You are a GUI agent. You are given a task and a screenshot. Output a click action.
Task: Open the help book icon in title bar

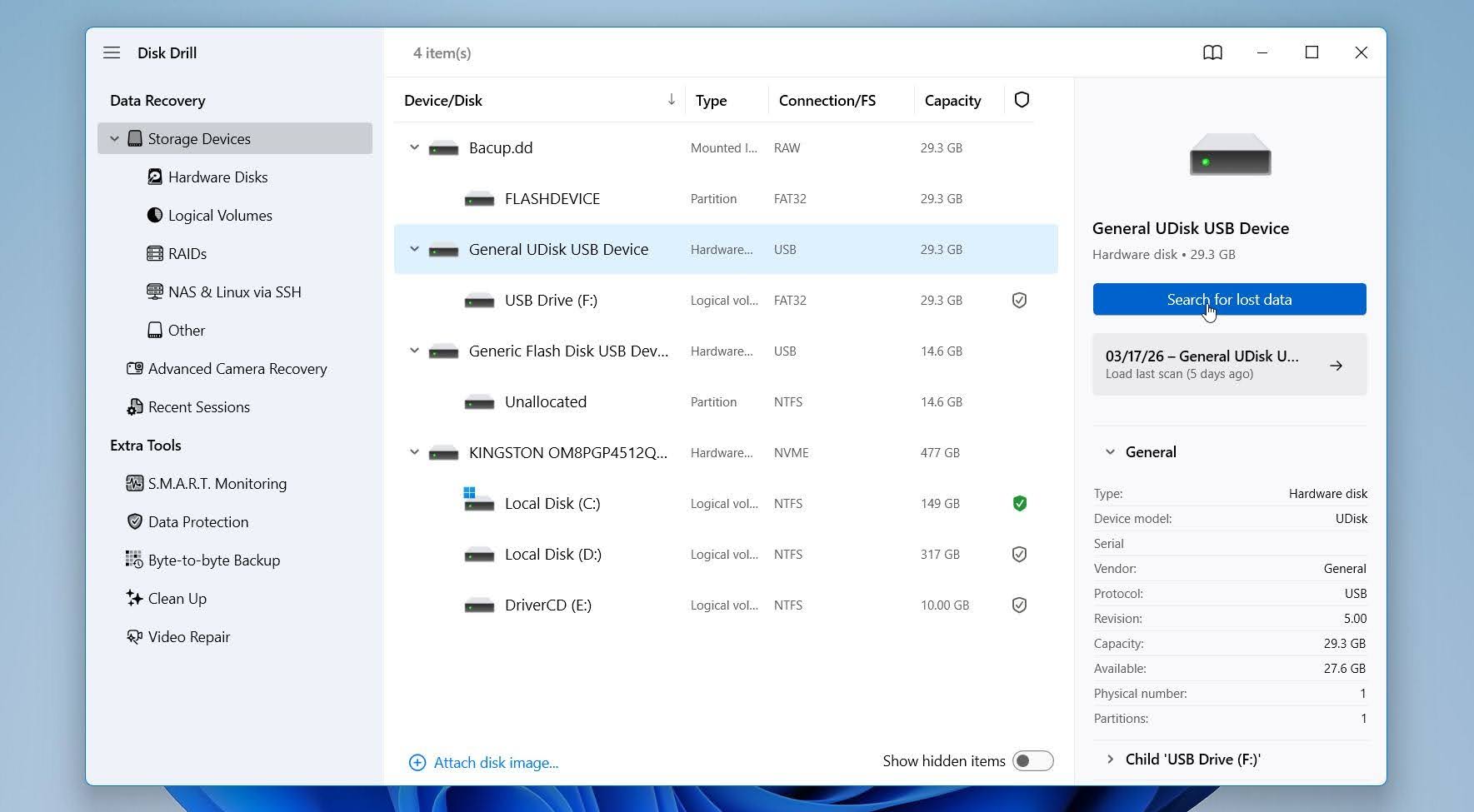click(x=1212, y=52)
